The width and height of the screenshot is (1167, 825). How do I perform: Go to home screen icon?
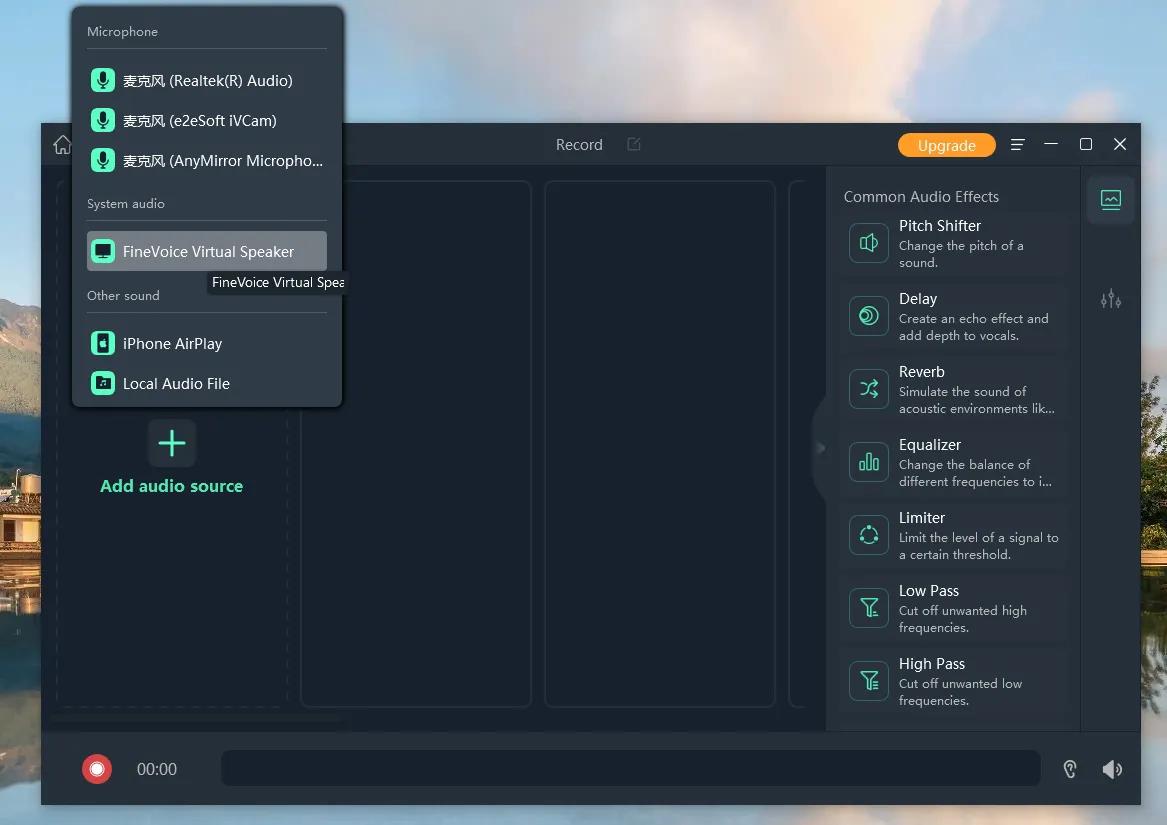click(x=62, y=145)
